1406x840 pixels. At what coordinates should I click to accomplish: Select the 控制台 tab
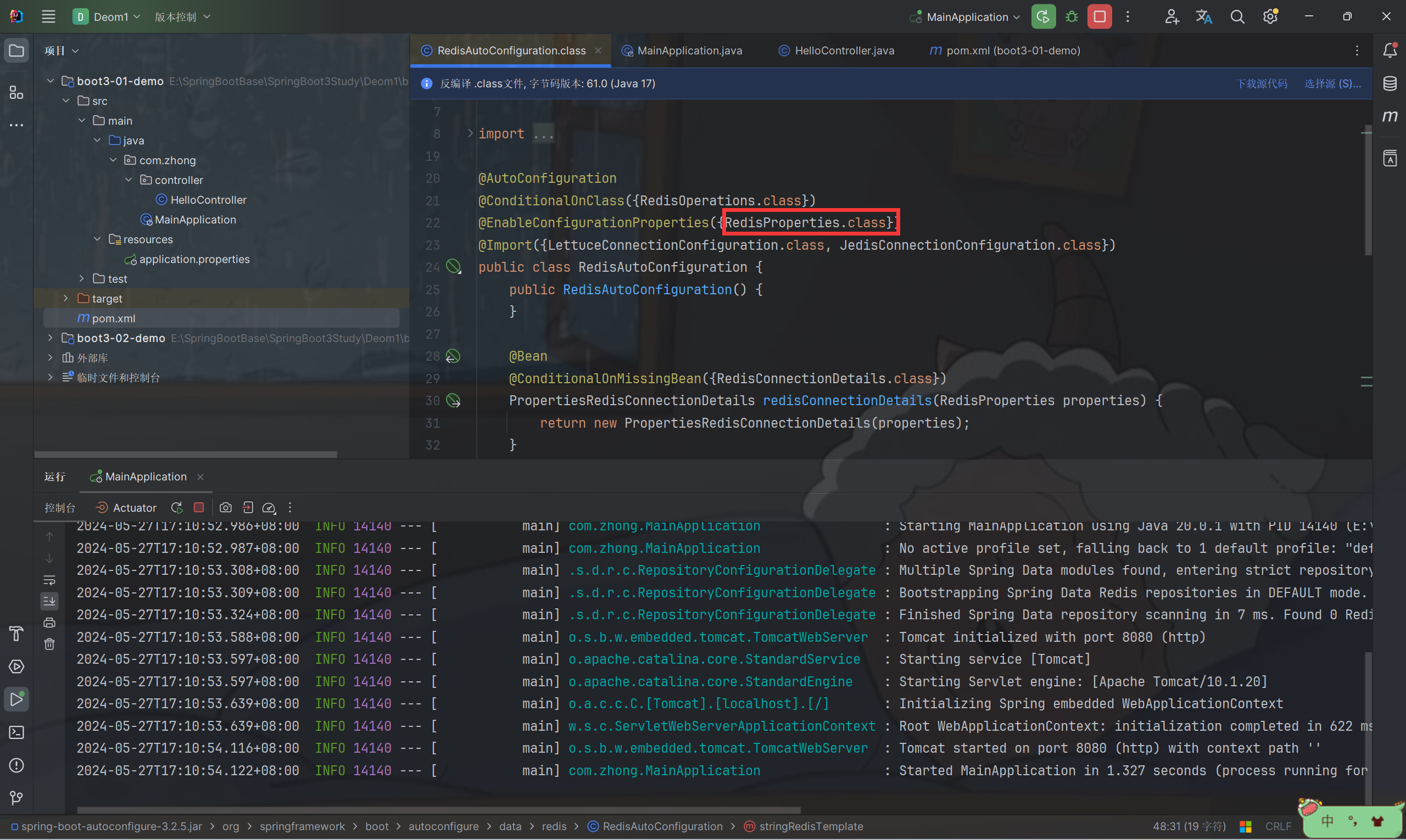pyautogui.click(x=59, y=507)
